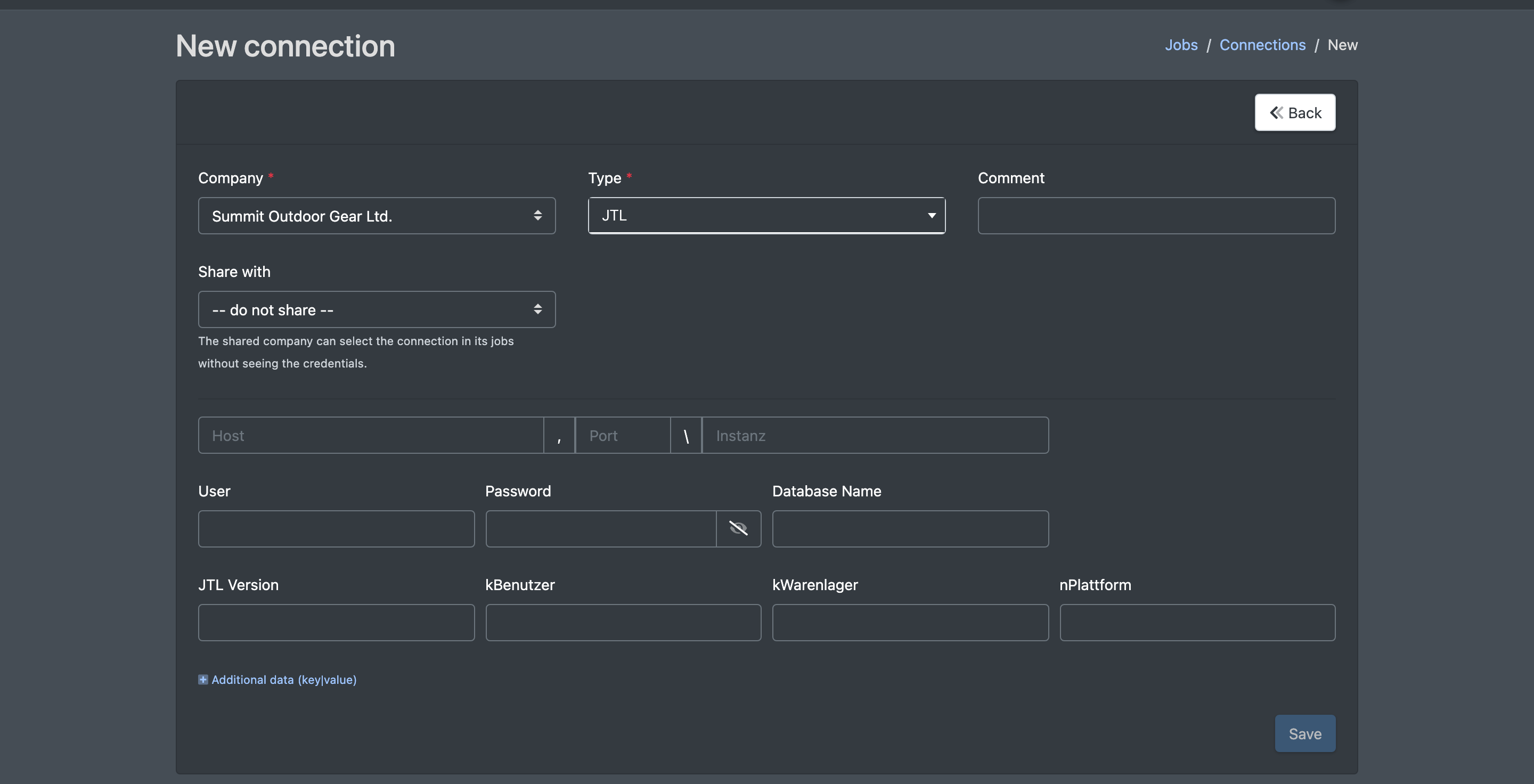The height and width of the screenshot is (784, 1534).
Task: Focus the kWarenlager input field
Action: (x=910, y=623)
